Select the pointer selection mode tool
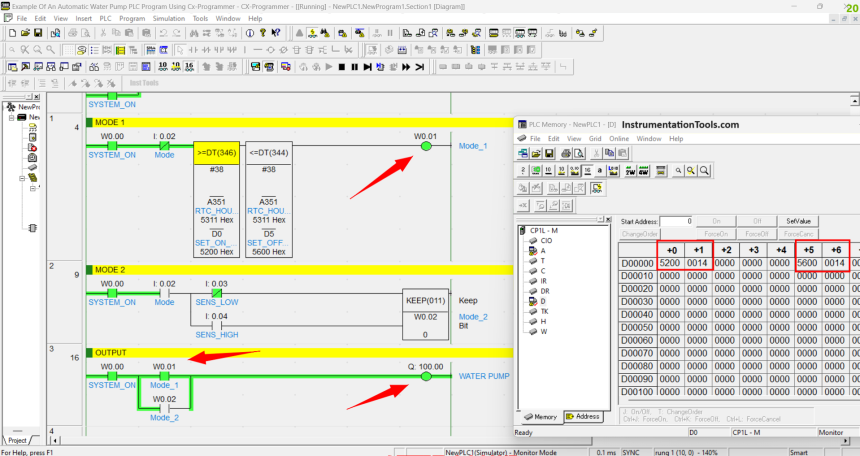This screenshot has height=456, width=860. pos(180,50)
